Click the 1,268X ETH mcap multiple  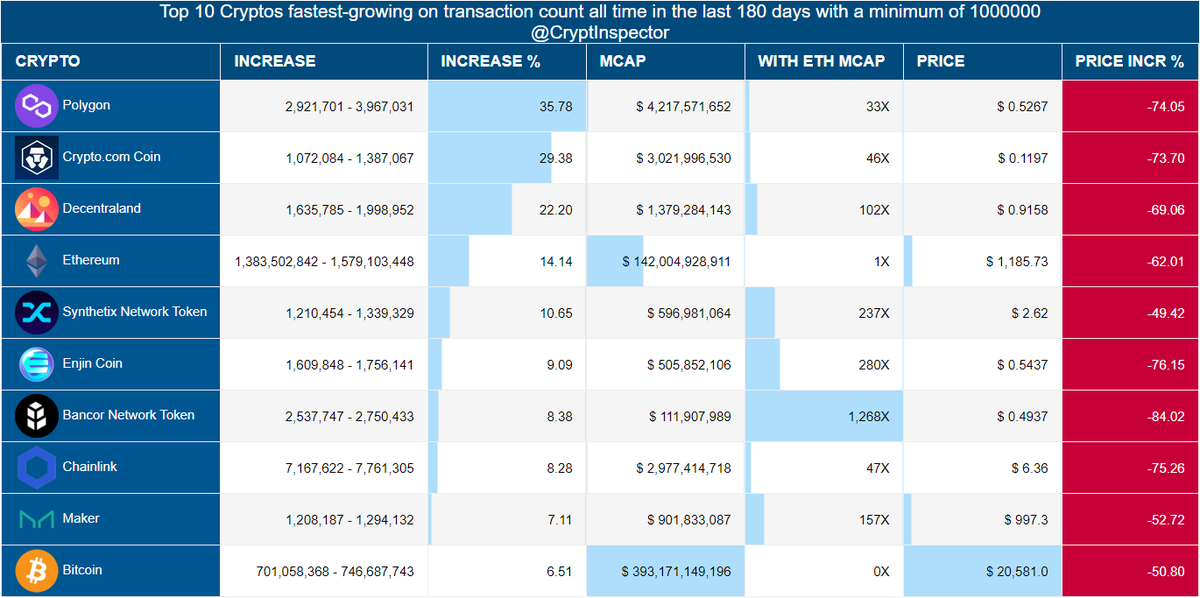point(824,416)
